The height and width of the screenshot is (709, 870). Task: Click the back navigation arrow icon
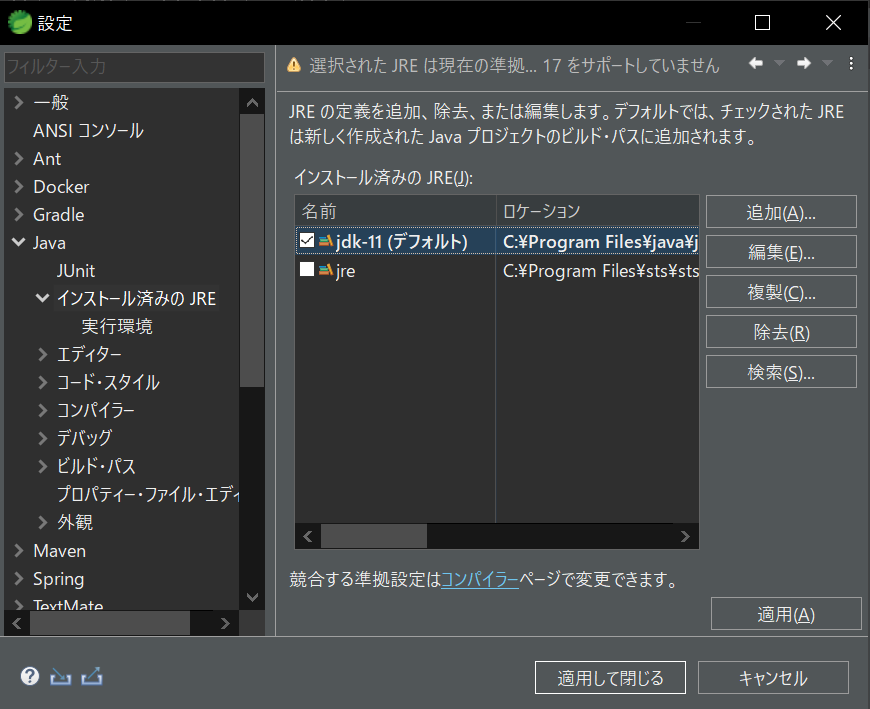point(755,62)
